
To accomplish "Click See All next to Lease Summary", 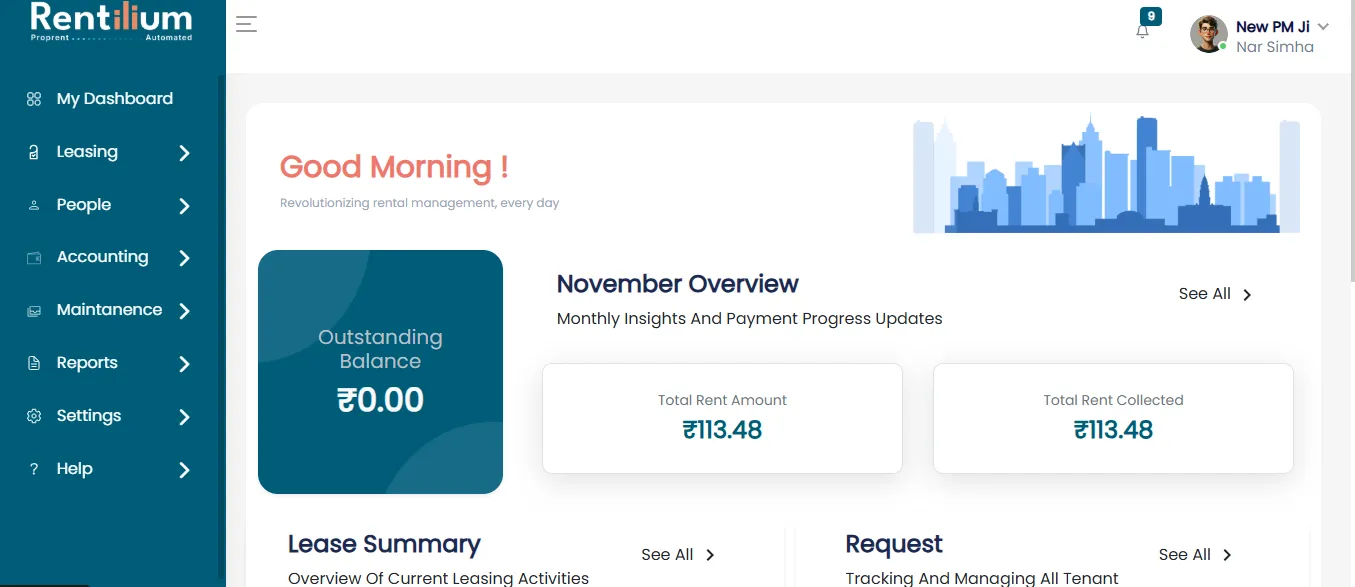I will point(678,555).
